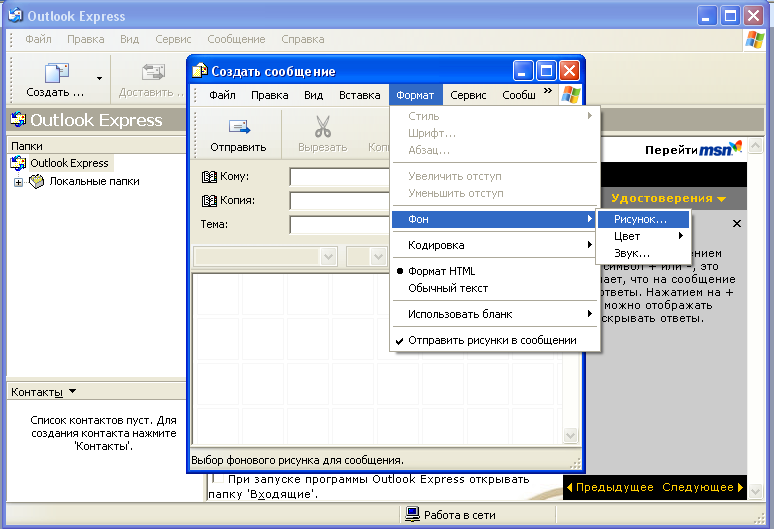Close the tips pane with the X icon
This screenshot has height=529, width=774.
click(x=737, y=224)
